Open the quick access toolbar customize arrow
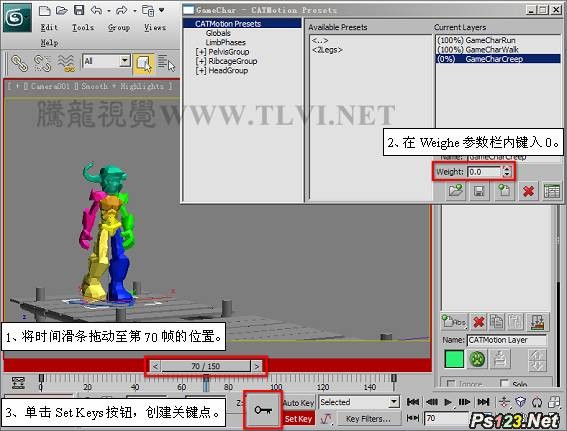Viewport: 567px width, 431px height. (x=162, y=10)
